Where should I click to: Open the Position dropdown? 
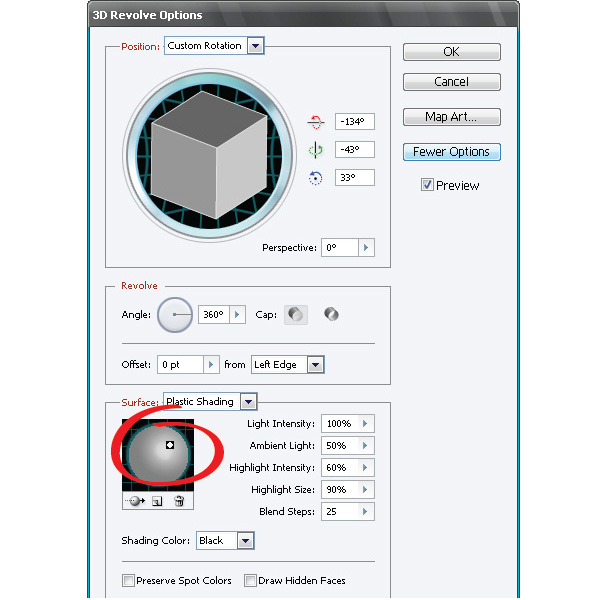coord(256,46)
